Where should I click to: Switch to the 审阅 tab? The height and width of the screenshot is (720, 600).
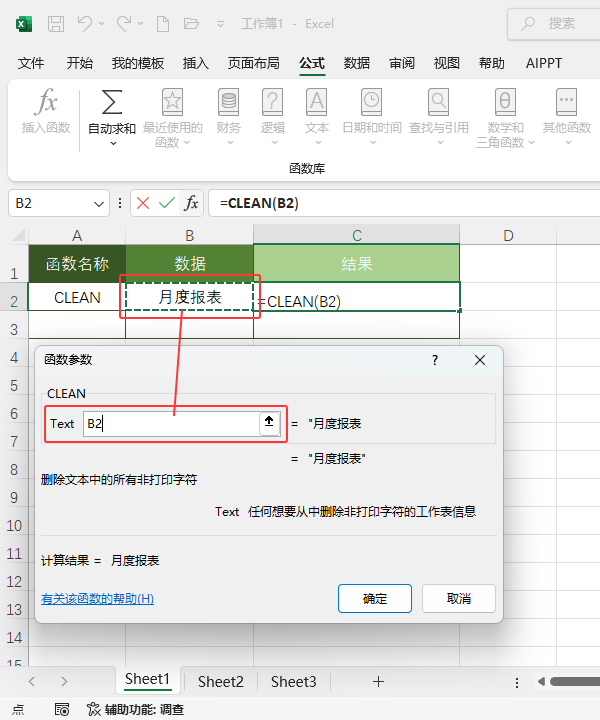(x=402, y=63)
